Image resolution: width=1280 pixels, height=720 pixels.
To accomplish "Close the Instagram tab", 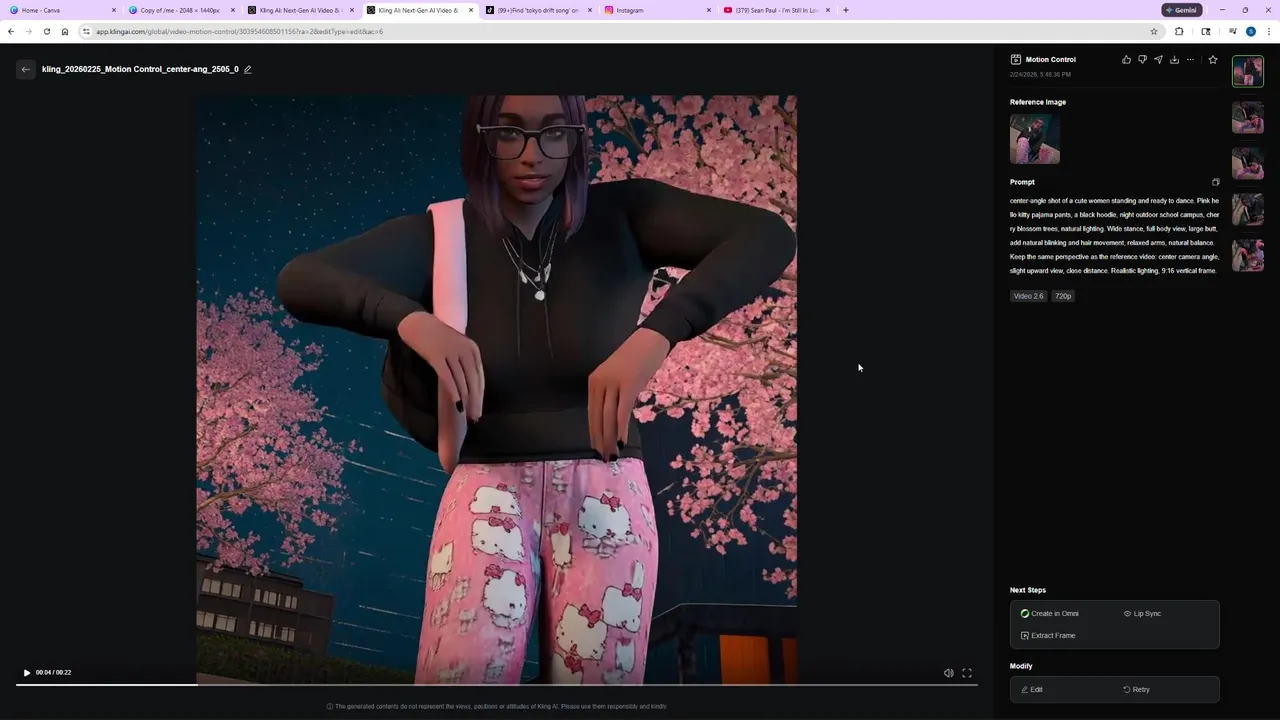I will click(709, 10).
